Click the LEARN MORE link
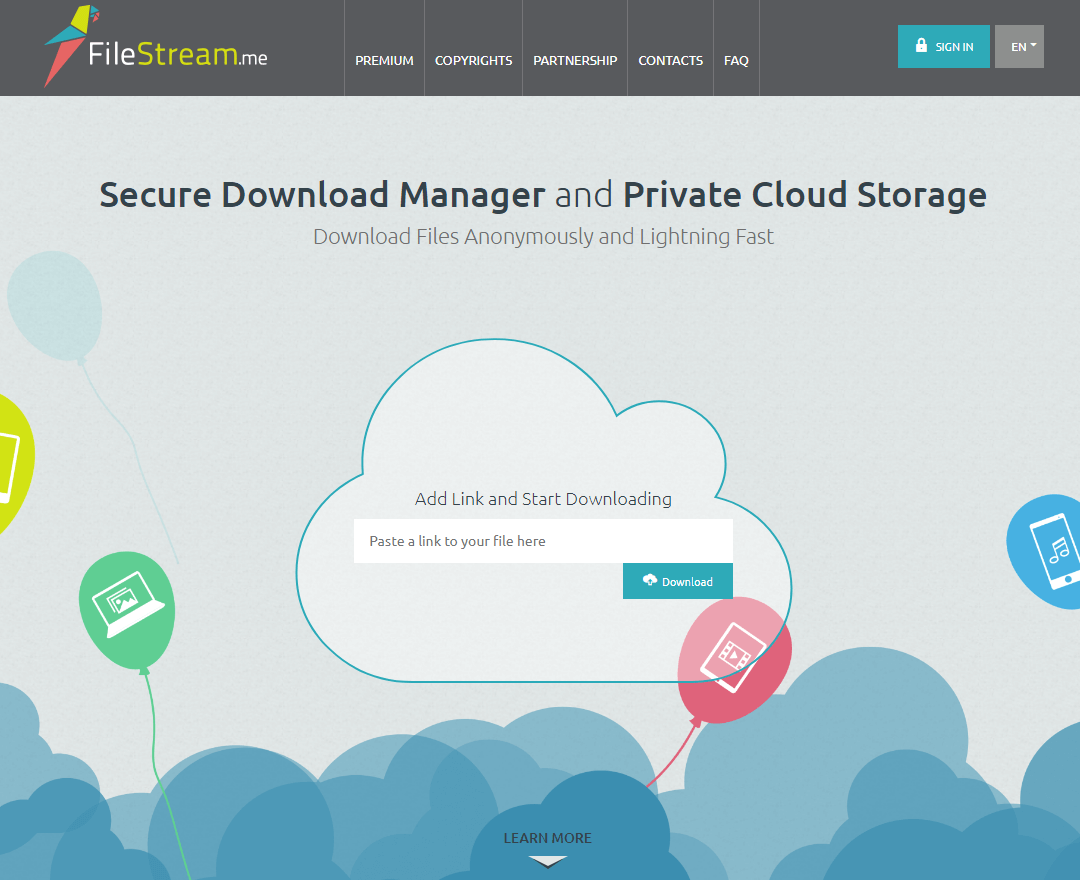Screen dimensions: 1080x880 pyautogui.click(x=548, y=838)
